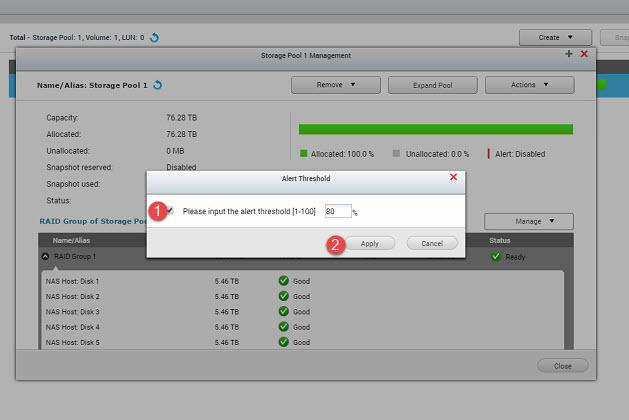Close the Storage Pool 1 Management window
This screenshot has height=420, width=629.
pyautogui.click(x=584, y=54)
